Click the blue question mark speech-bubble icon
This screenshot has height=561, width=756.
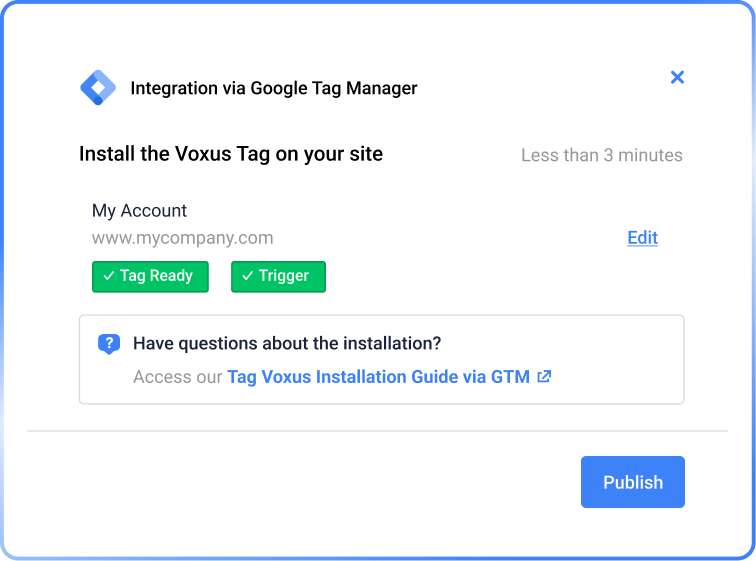click(109, 344)
